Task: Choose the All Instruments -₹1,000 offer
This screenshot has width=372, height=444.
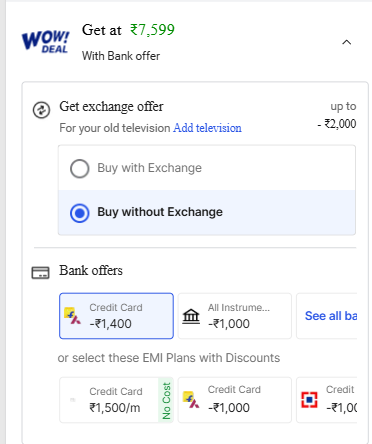Action: [x=235, y=316]
